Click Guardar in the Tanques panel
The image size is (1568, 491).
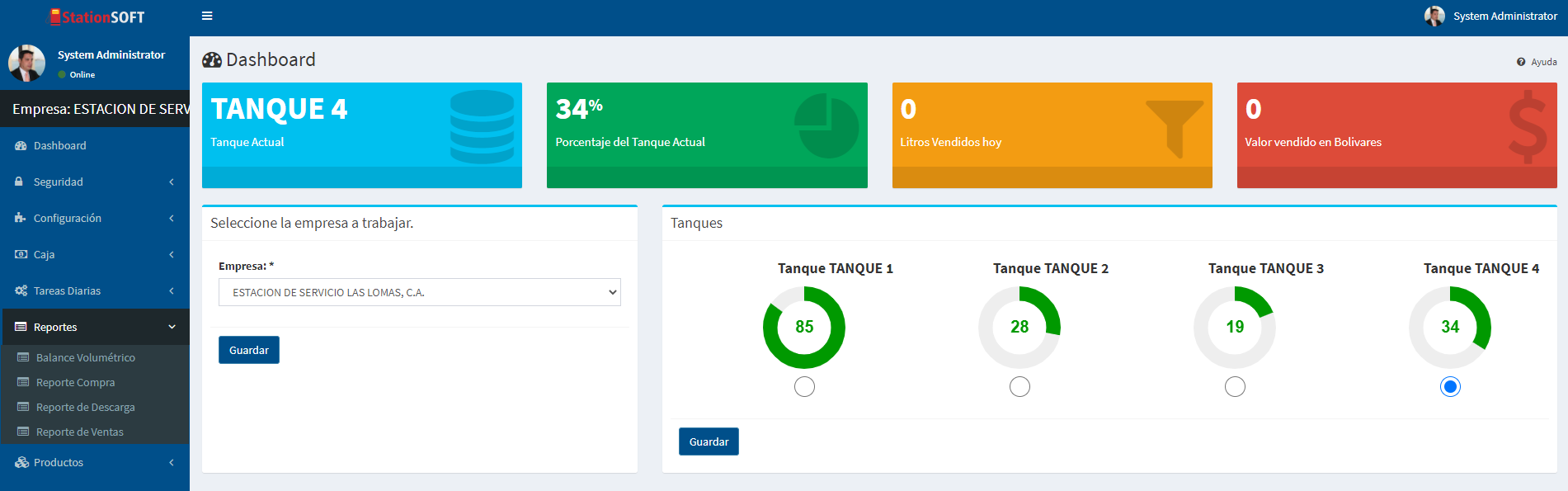709,441
